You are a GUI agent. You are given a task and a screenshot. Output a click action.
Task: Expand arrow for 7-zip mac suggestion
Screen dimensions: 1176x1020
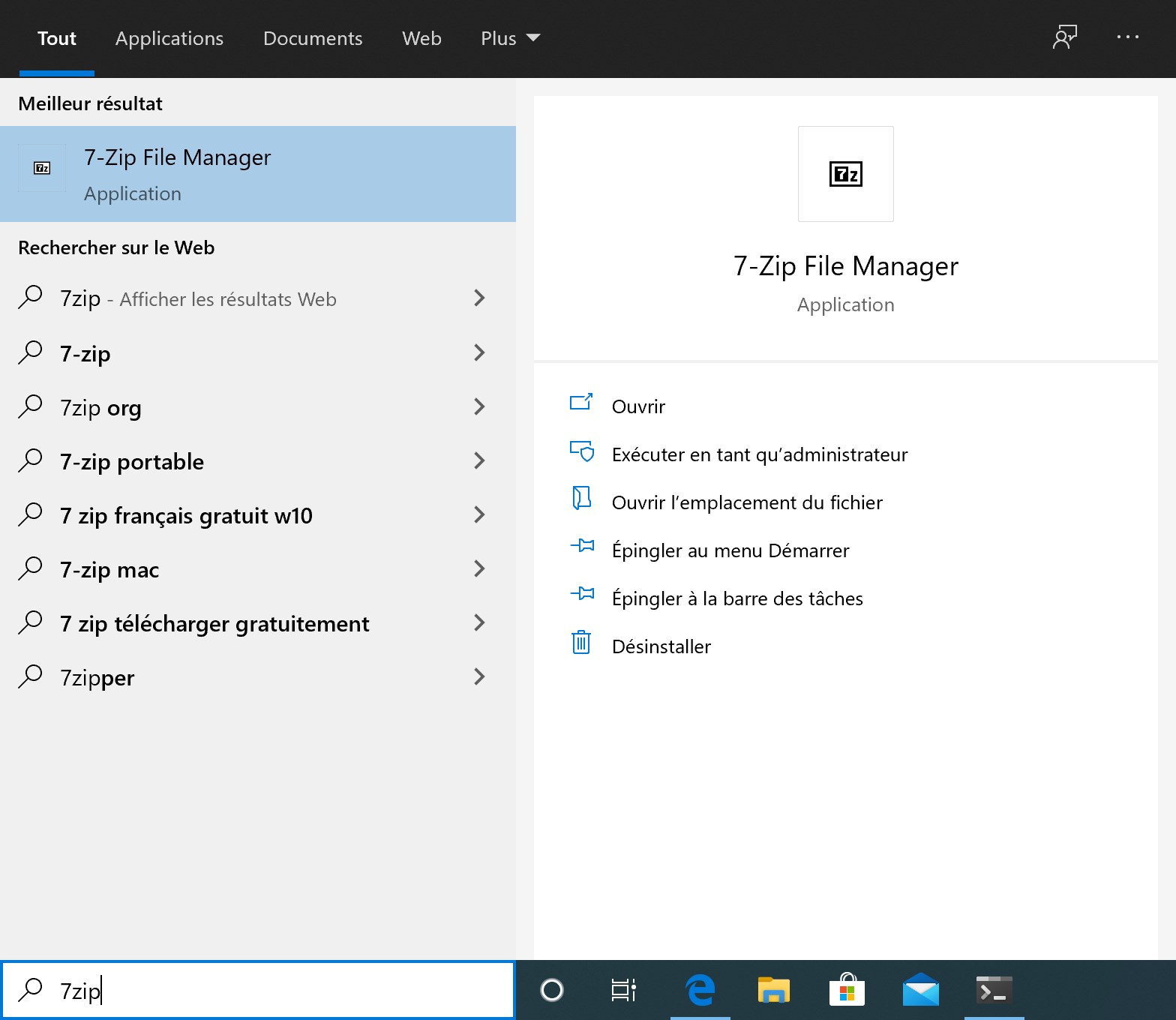click(x=479, y=568)
